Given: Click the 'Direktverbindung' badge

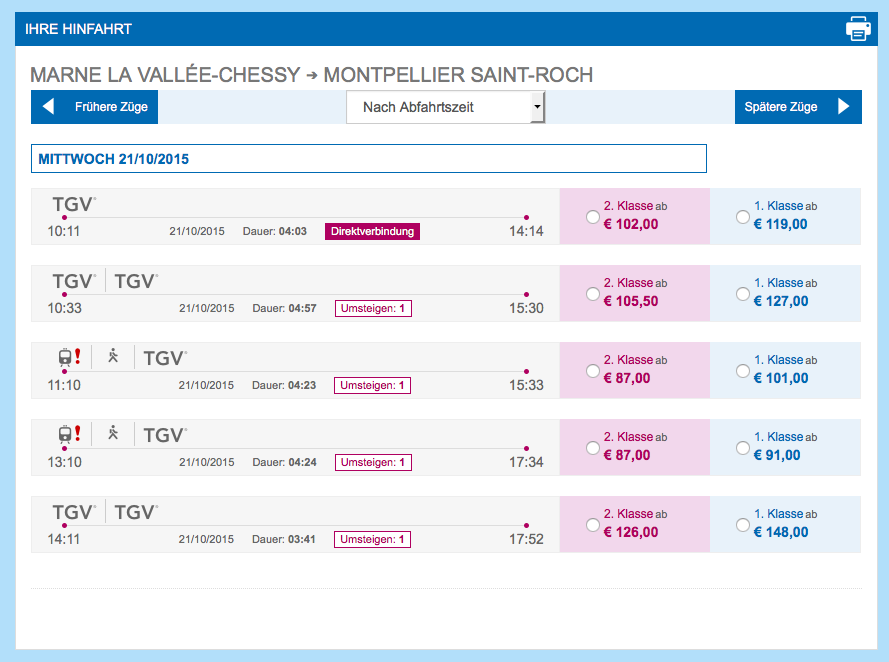Looking at the screenshot, I should pyautogui.click(x=372, y=231).
